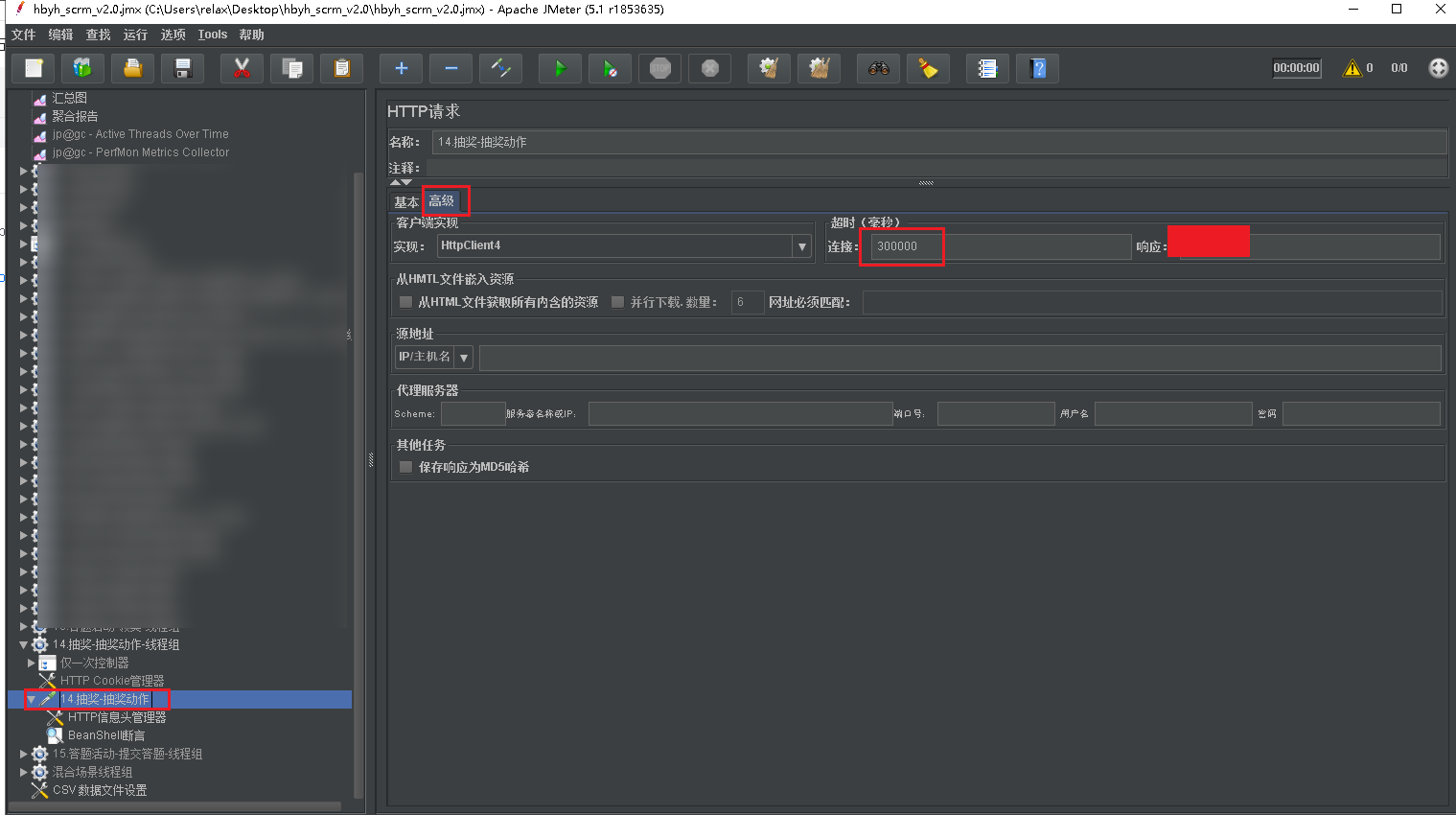This screenshot has height=815, width=1456.
Task: Collapse the 14.抽奖-抽奖动作-线程组 tree node
Action: pos(24,644)
